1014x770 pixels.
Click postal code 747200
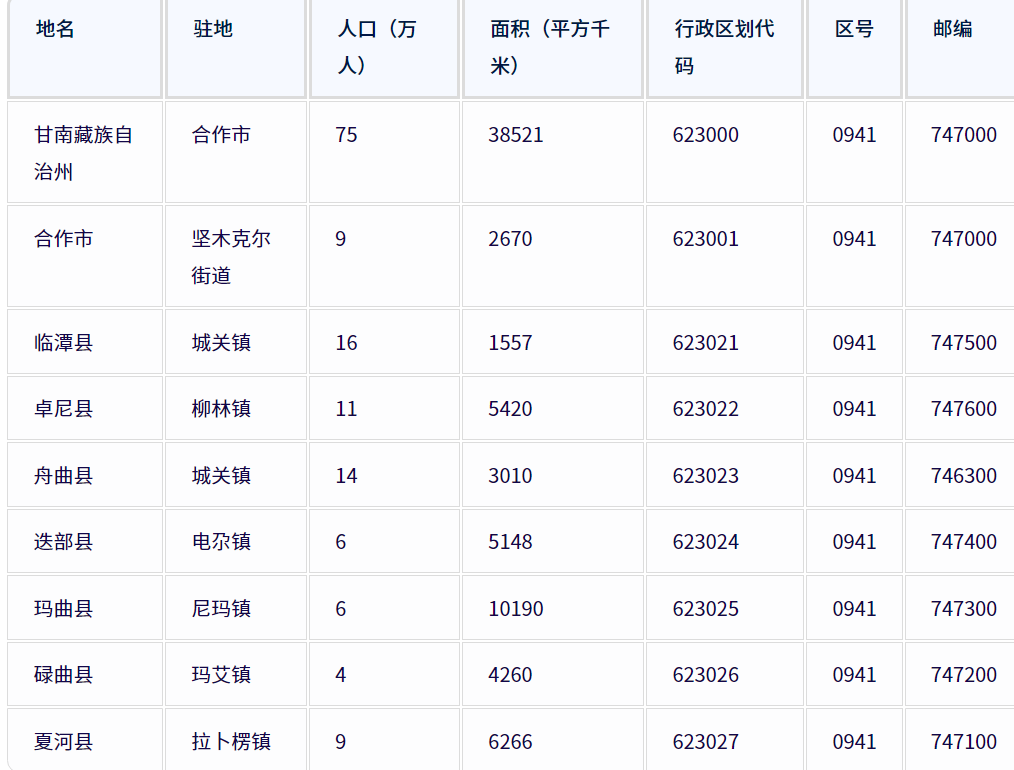pos(964,674)
